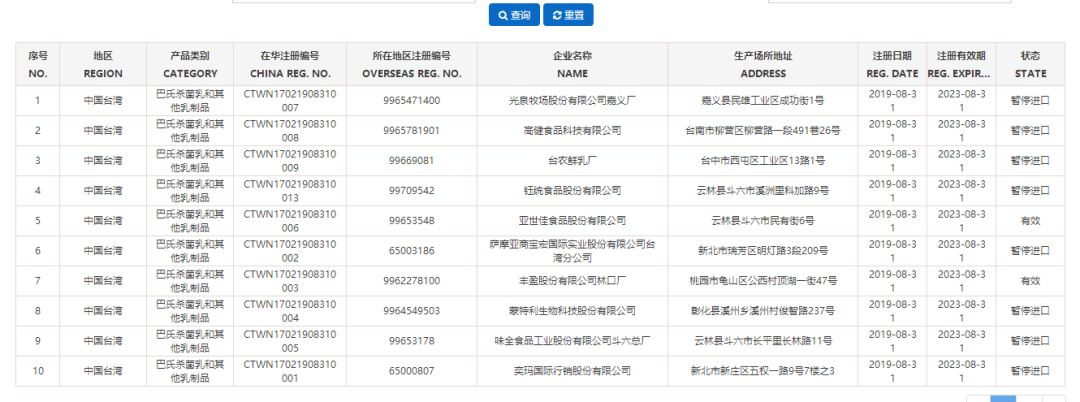This screenshot has width=1080, height=402.
Task: Select company 高健食品科技有限公司
Action: click(x=572, y=131)
